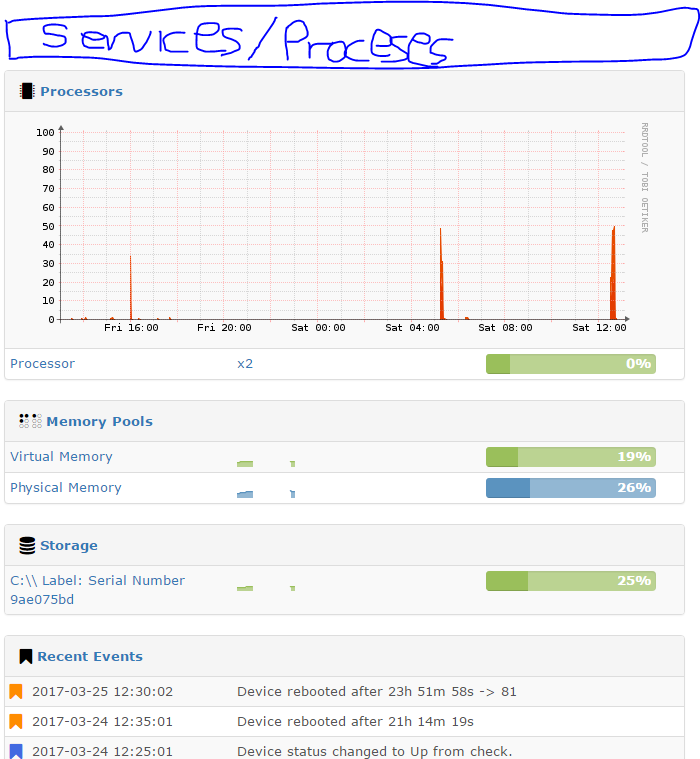The image size is (700, 759).
Task: Open the Memory Pools heading link
Action: pyautogui.click(x=99, y=421)
